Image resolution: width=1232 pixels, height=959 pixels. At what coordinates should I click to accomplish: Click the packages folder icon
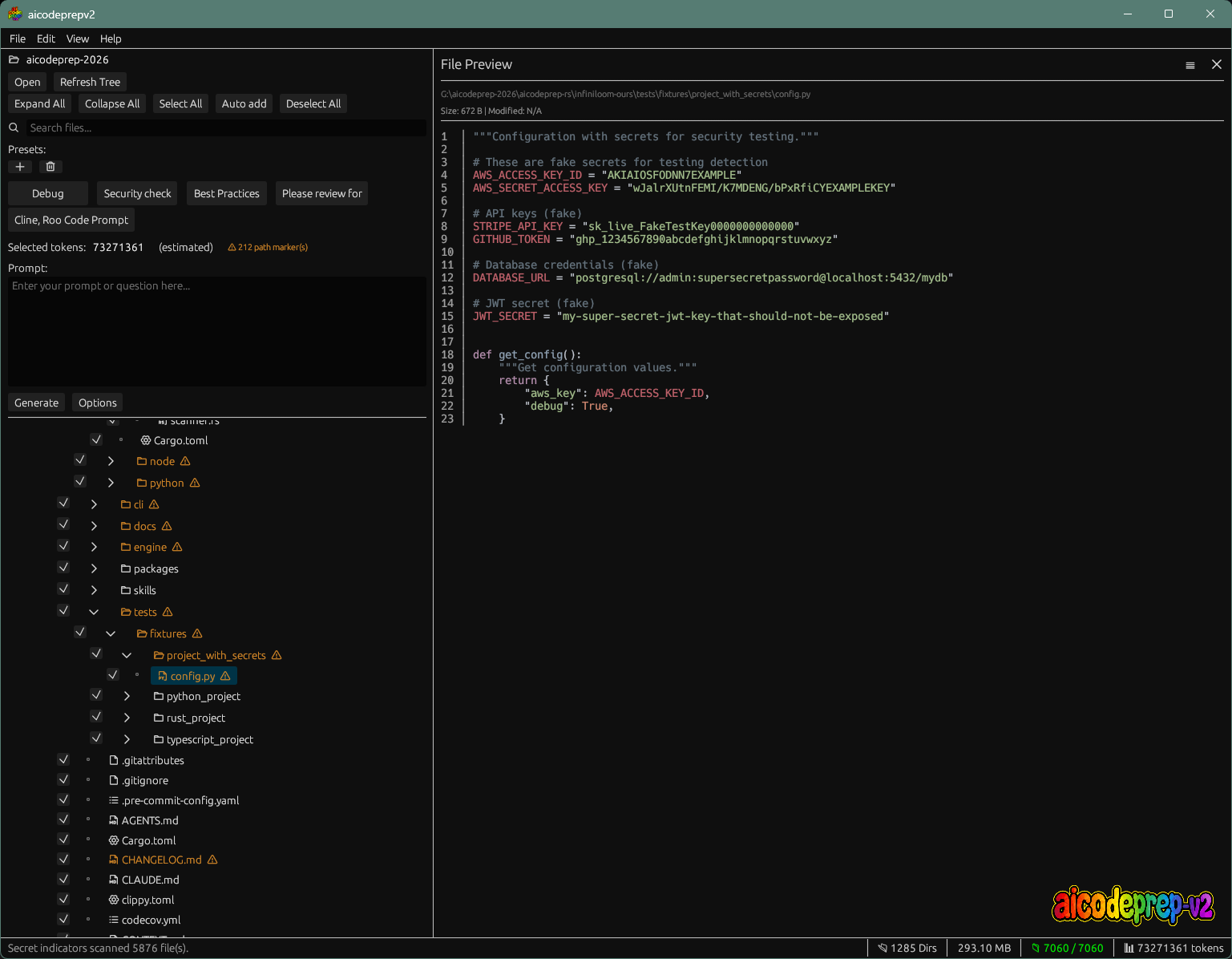pyautogui.click(x=126, y=569)
